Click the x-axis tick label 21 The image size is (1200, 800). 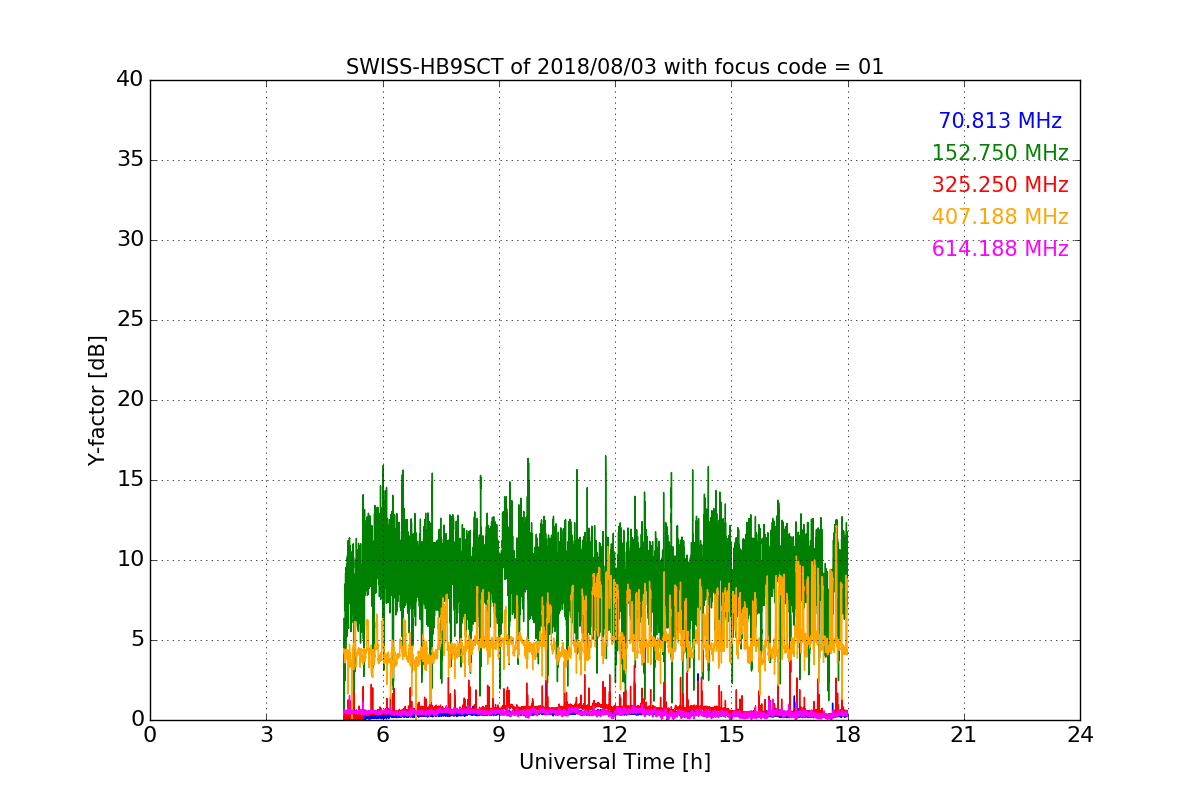964,735
